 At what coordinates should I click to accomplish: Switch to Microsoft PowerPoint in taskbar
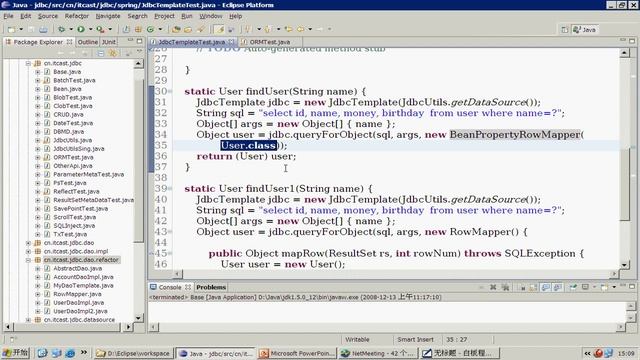click(297, 353)
